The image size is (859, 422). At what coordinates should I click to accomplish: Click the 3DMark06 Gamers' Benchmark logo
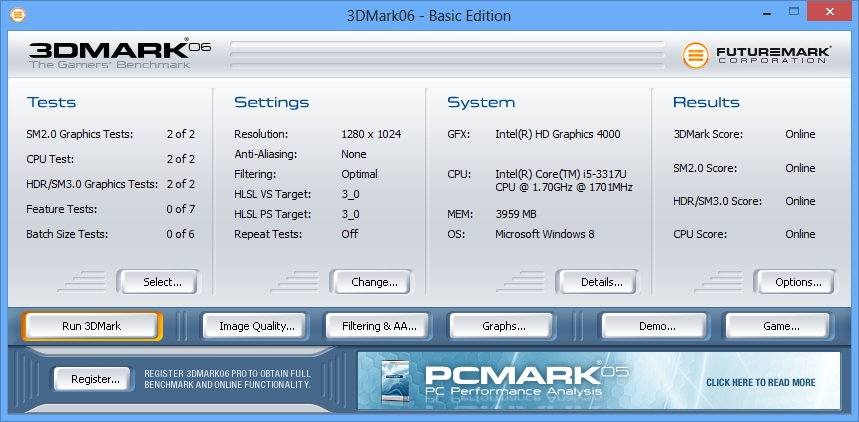tap(120, 53)
